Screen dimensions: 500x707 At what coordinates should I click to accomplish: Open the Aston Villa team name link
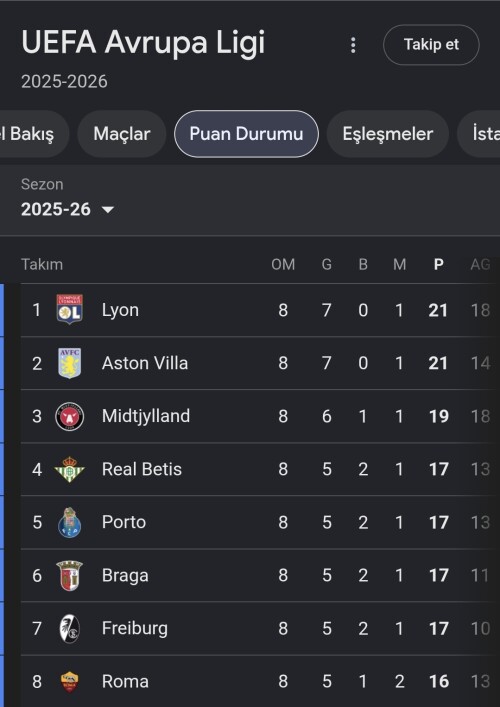tap(145, 363)
